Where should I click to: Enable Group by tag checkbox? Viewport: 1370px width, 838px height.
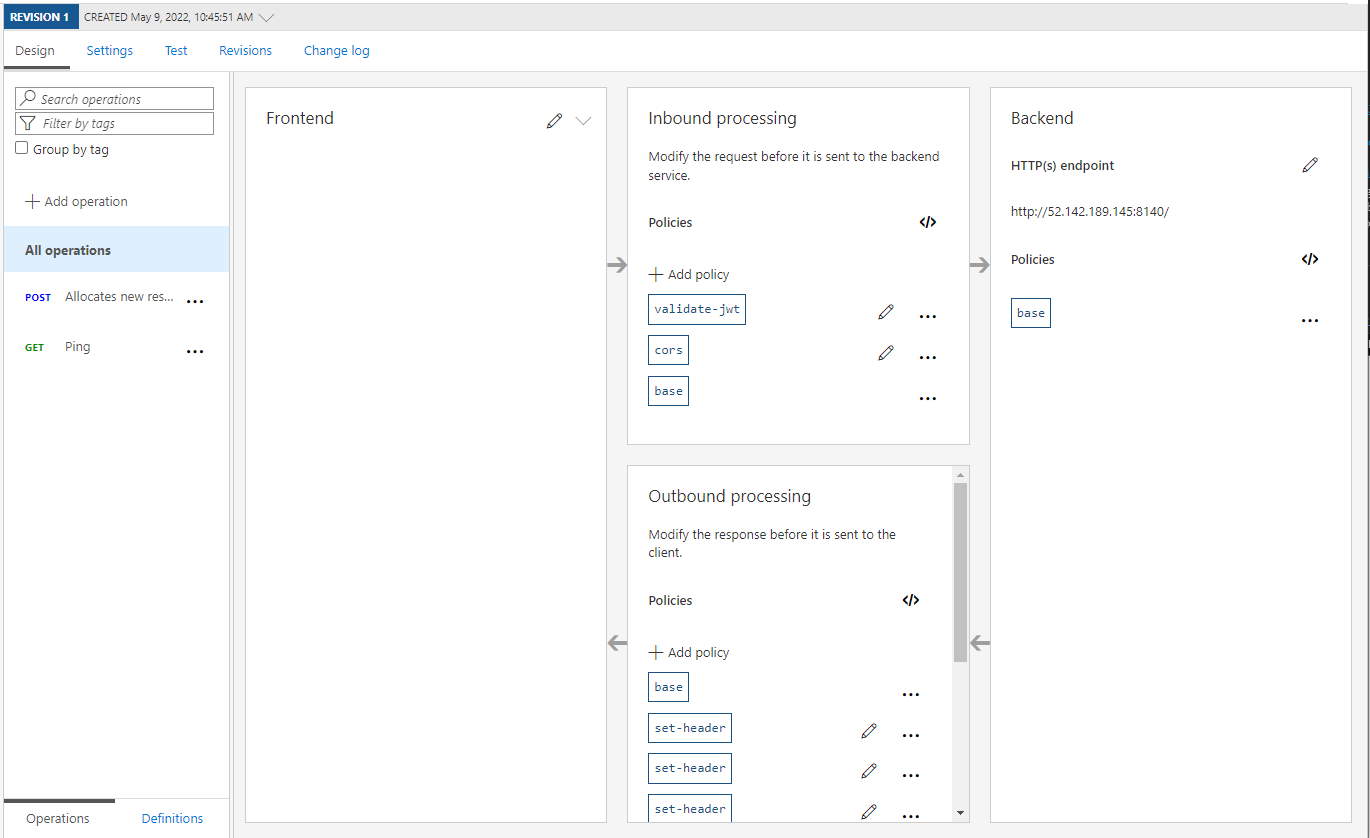tap(22, 149)
